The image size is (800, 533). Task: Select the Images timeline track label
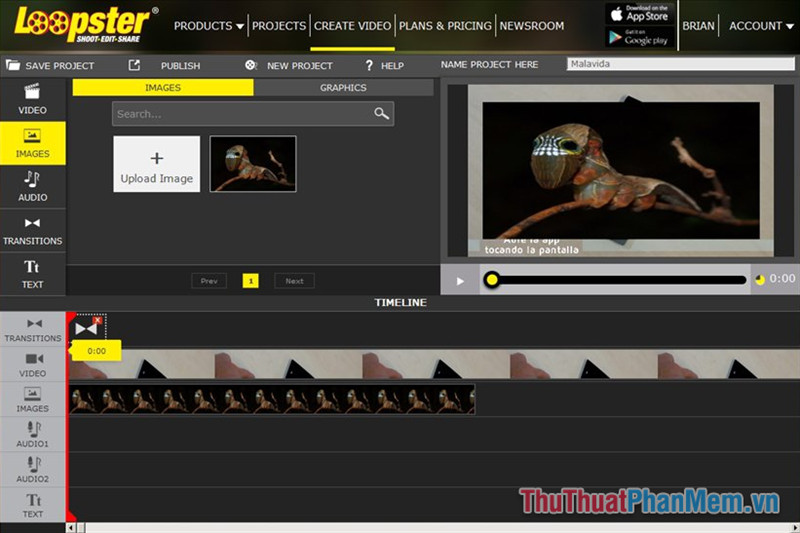pyautogui.click(x=33, y=400)
